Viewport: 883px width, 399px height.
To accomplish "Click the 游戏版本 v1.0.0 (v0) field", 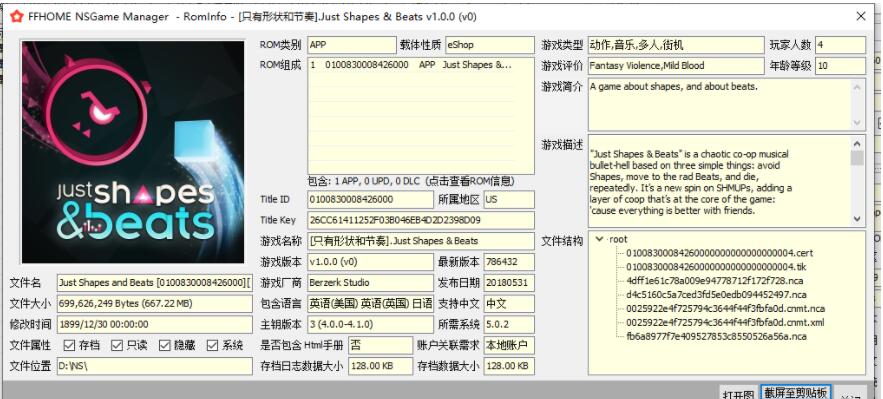I will coord(371,262).
